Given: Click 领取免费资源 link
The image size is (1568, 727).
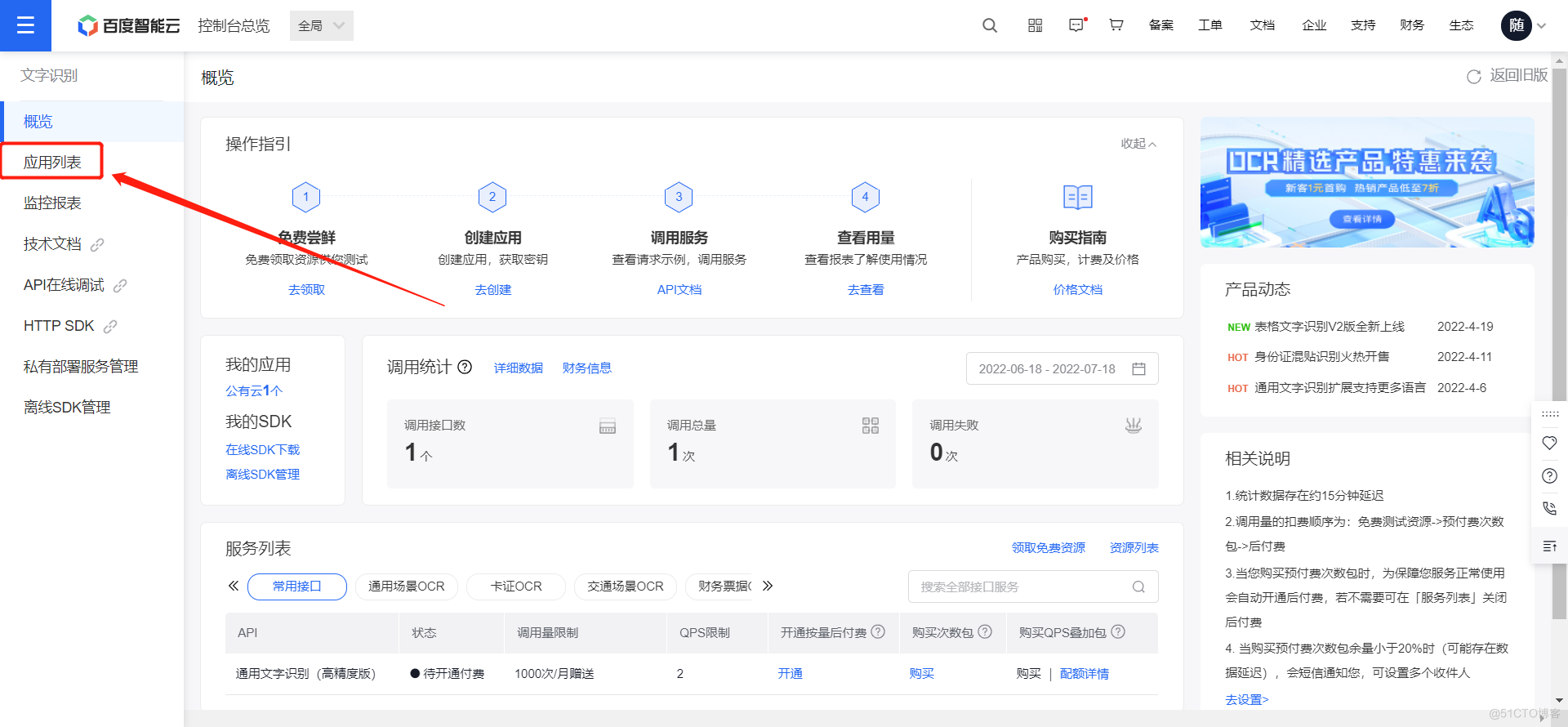Looking at the screenshot, I should point(1049,548).
